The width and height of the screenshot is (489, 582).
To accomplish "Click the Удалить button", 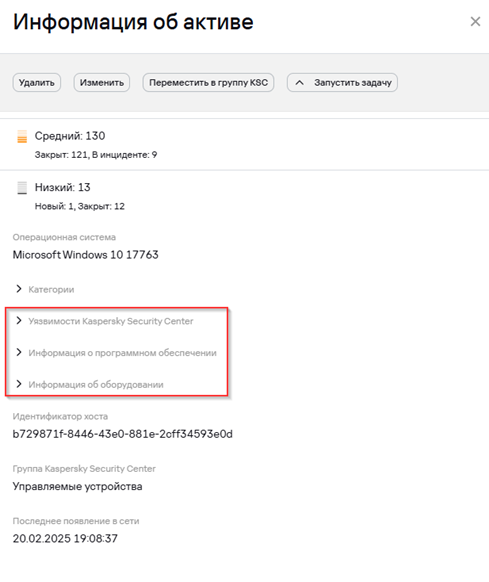I will 37,82.
